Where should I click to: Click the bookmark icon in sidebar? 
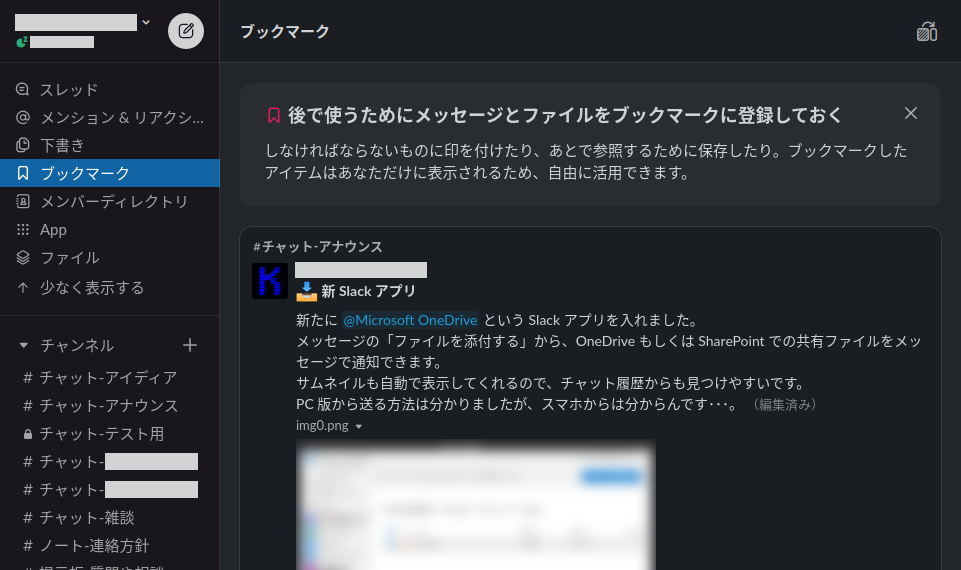pyautogui.click(x=23, y=173)
